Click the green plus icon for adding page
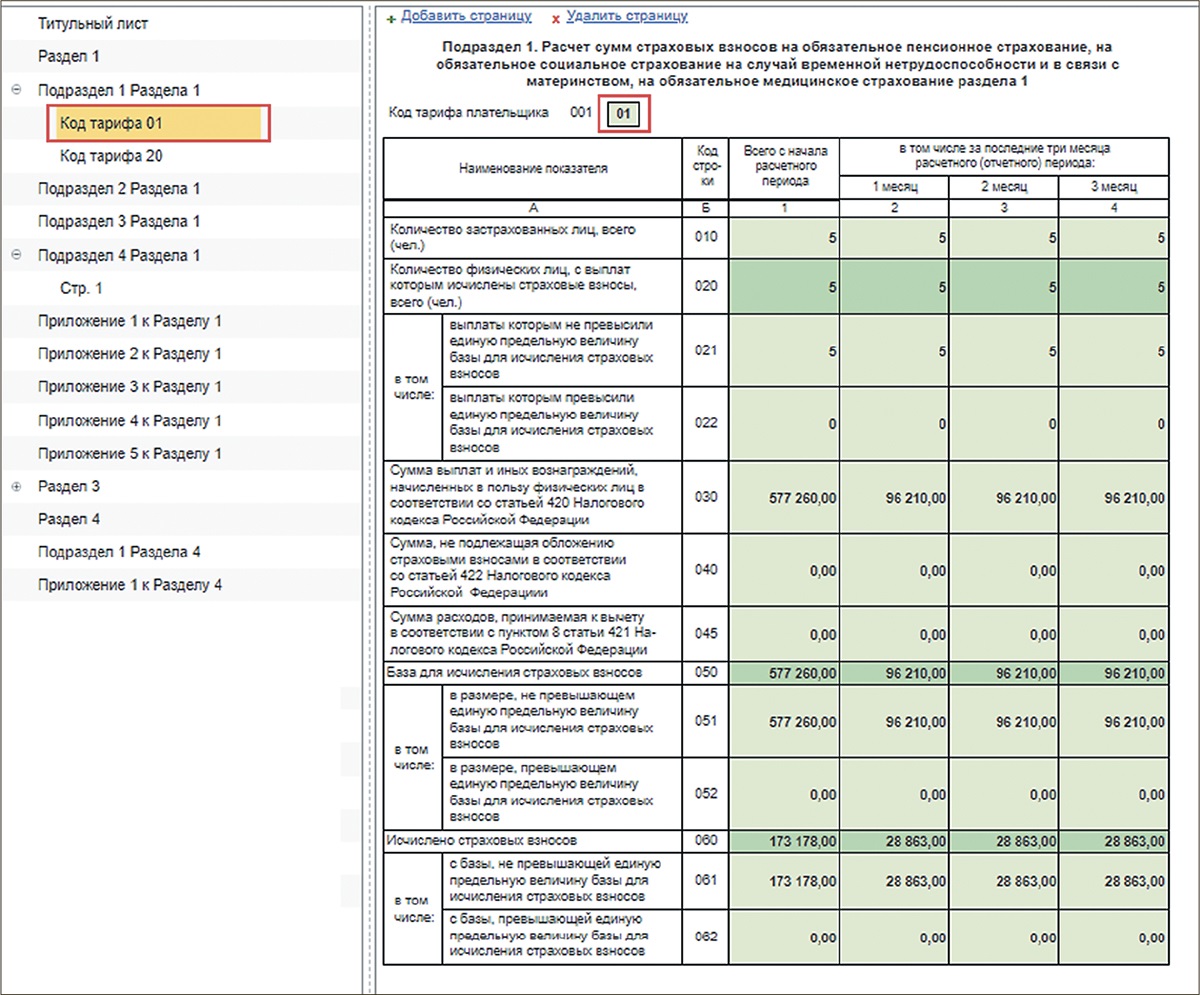 (x=391, y=18)
